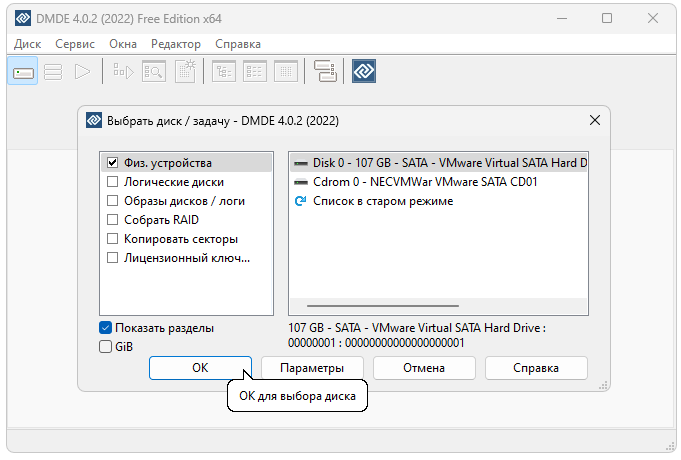The height and width of the screenshot is (460, 681).
Task: Open the tree view toolbar icon
Action: [x=224, y=72]
